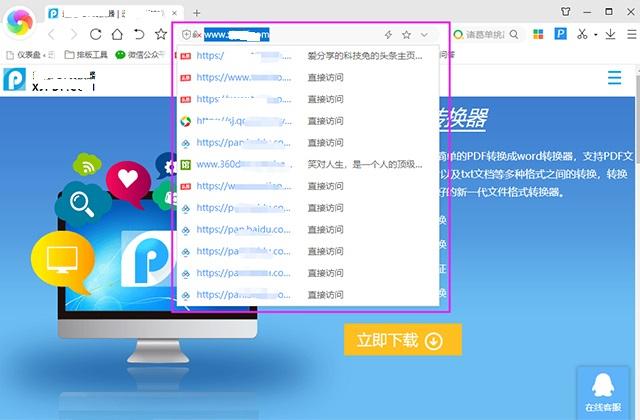Click the lightning speed-mode icon in address bar

click(x=388, y=35)
